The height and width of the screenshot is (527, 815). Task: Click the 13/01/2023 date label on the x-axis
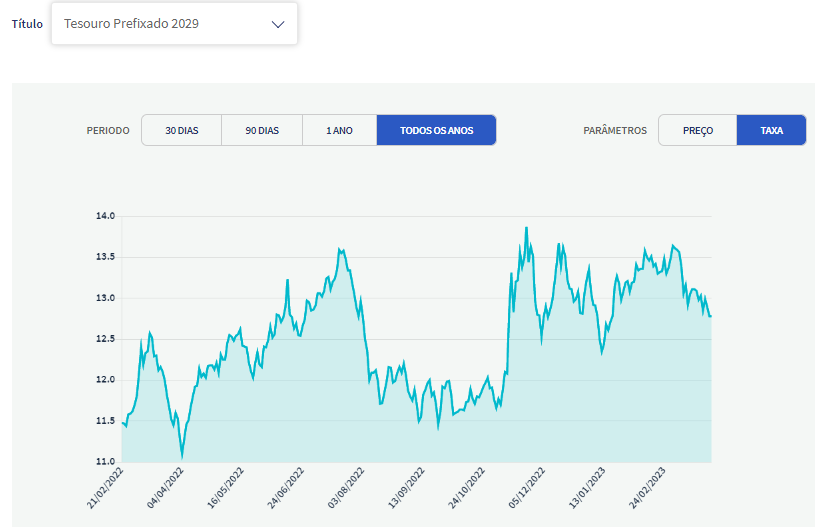pyautogui.click(x=587, y=488)
